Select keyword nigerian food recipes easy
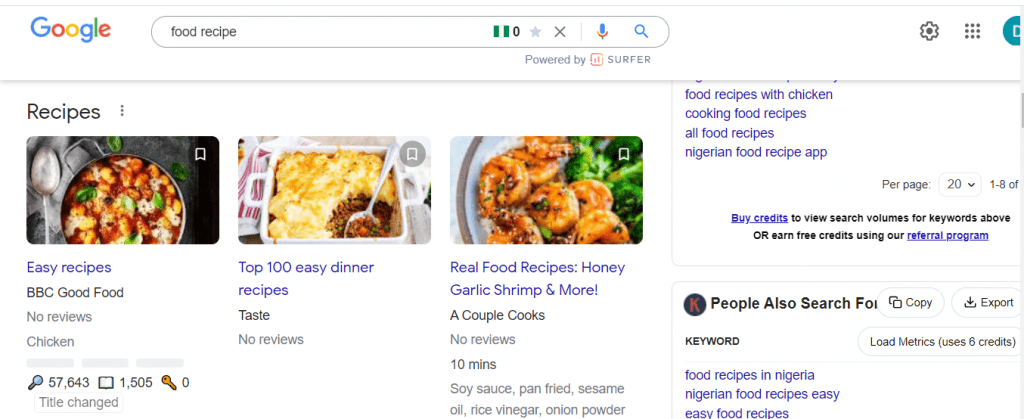 (x=762, y=394)
